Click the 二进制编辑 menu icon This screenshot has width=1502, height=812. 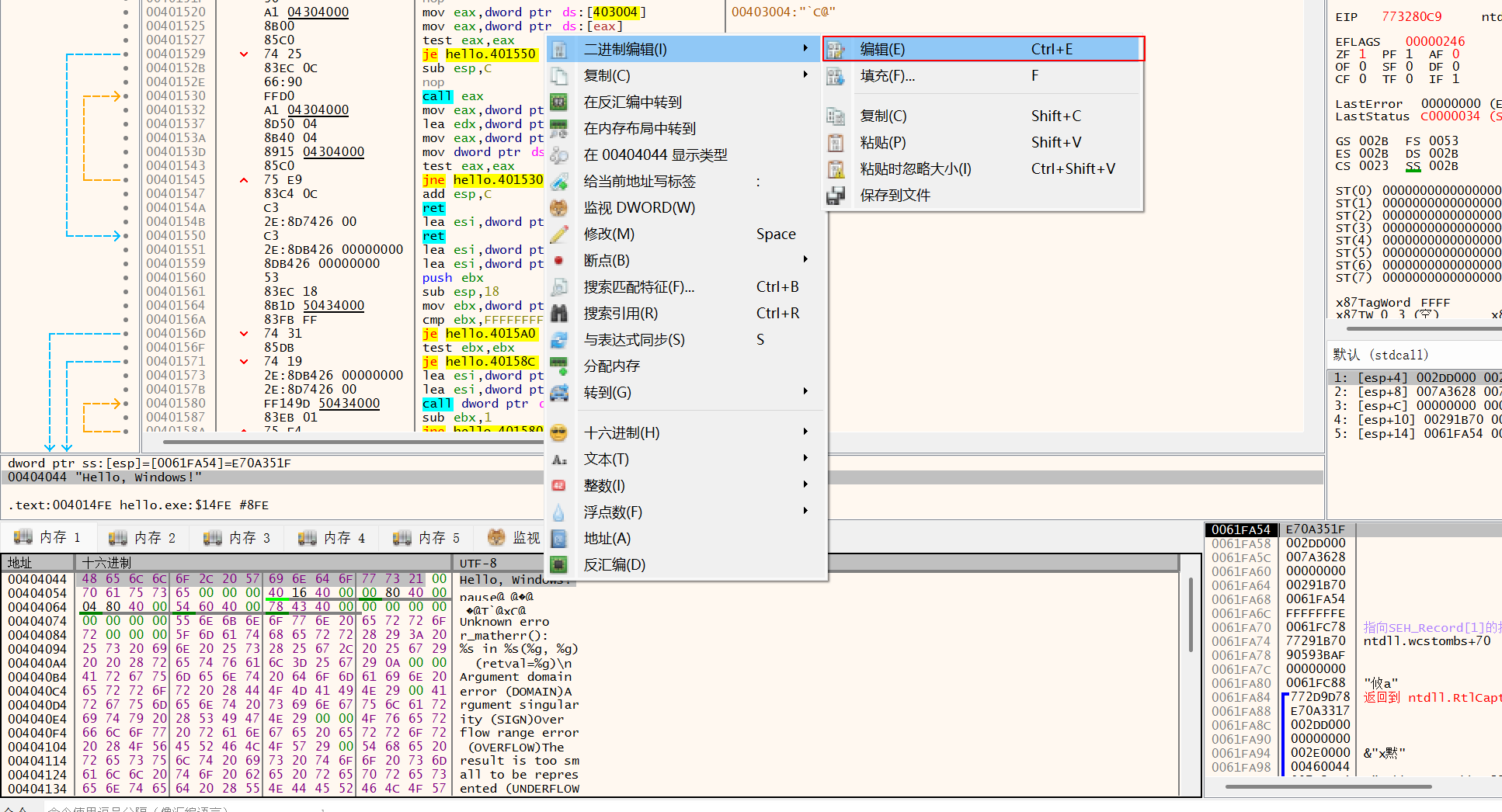point(559,50)
